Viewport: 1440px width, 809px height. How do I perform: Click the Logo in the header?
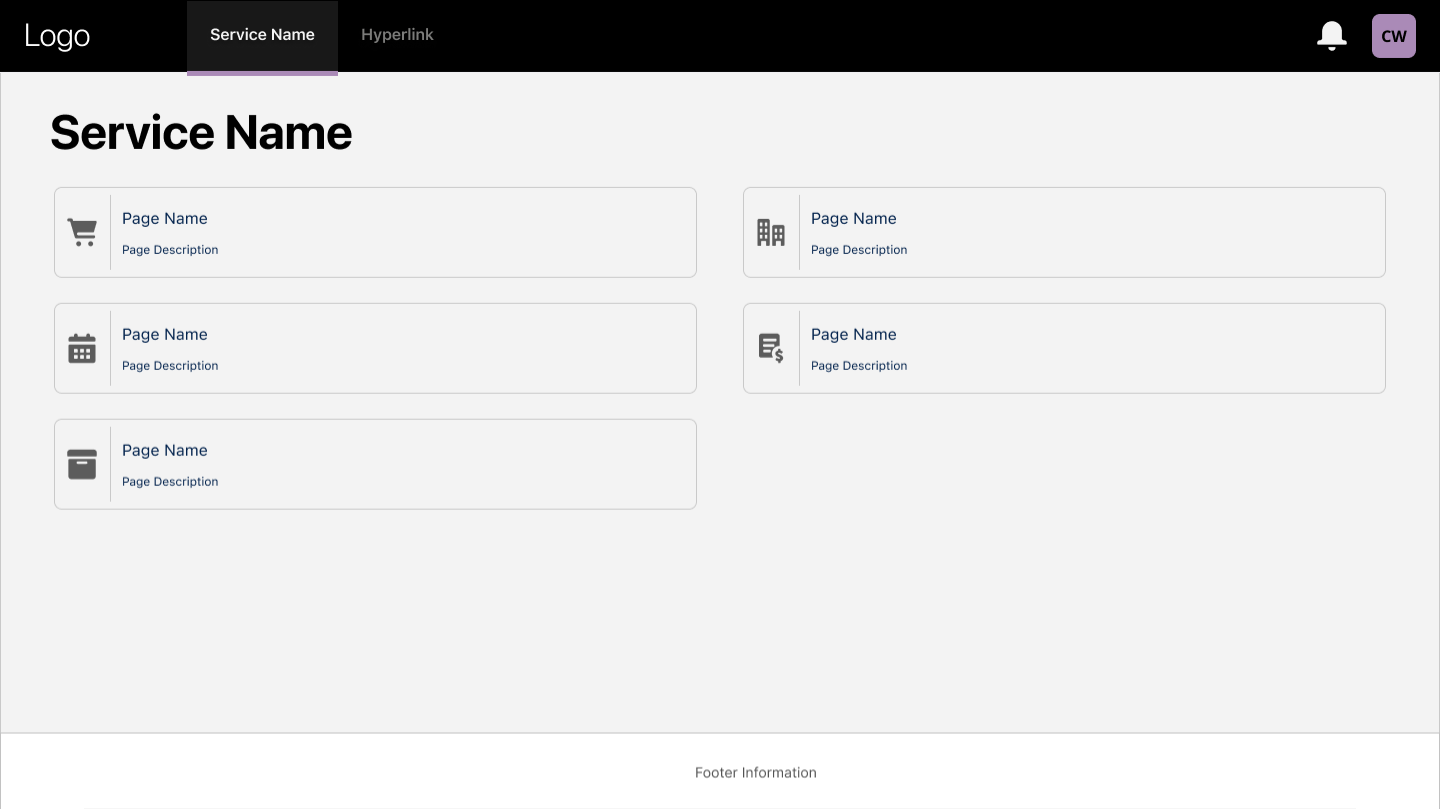(x=57, y=36)
